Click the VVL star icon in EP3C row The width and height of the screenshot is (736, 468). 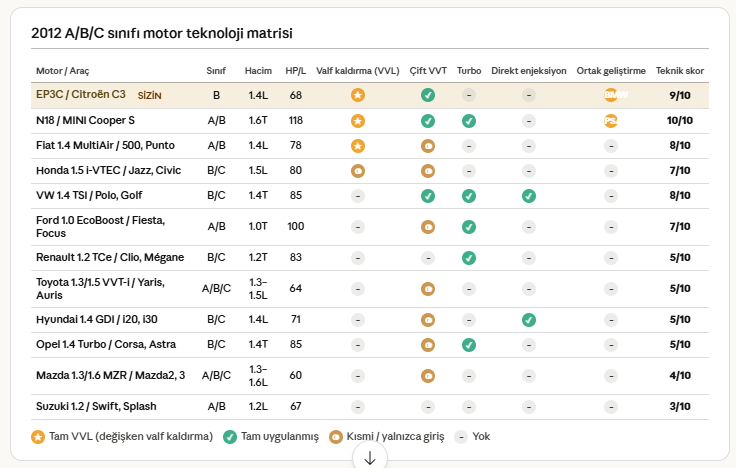pos(357,95)
